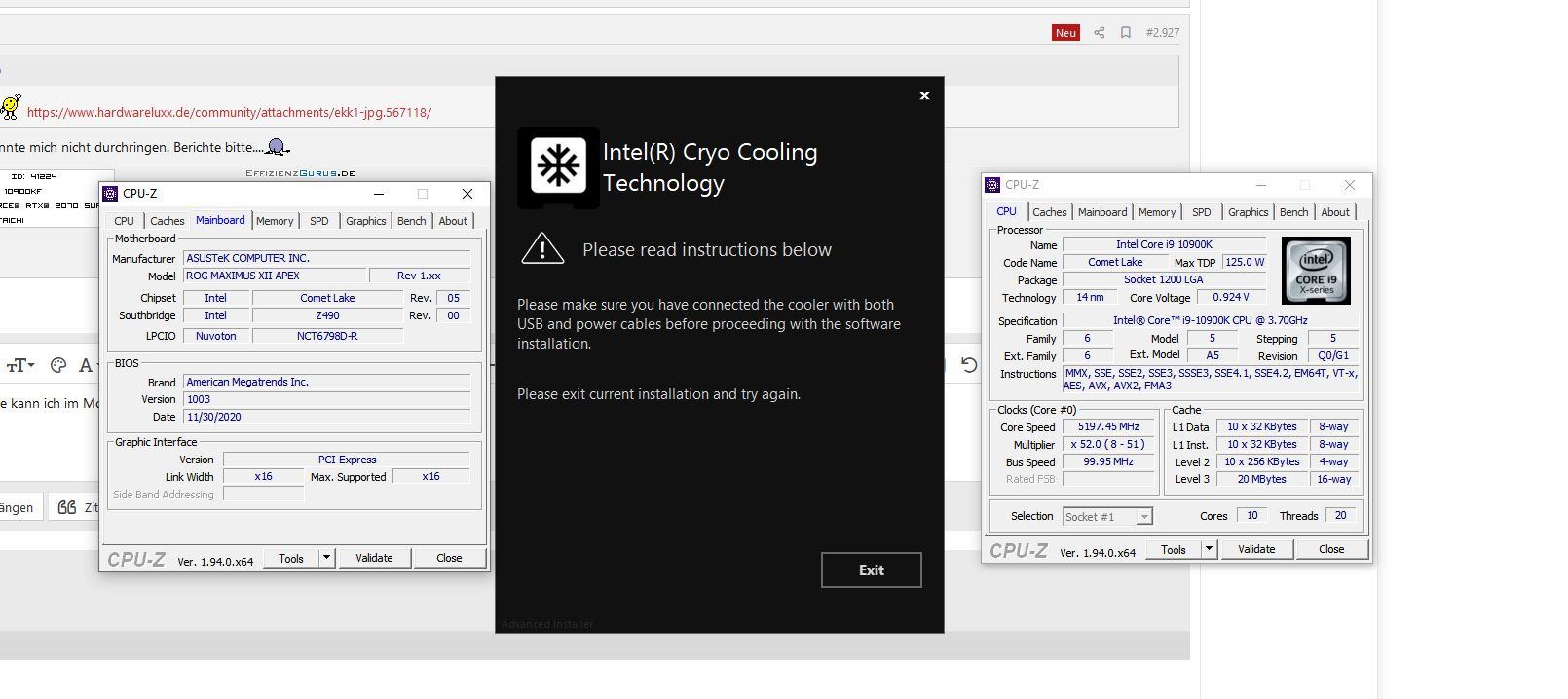1568x699 pixels.
Task: Switch to About tab in the 10900K CPU-Z window
Action: 1335,212
